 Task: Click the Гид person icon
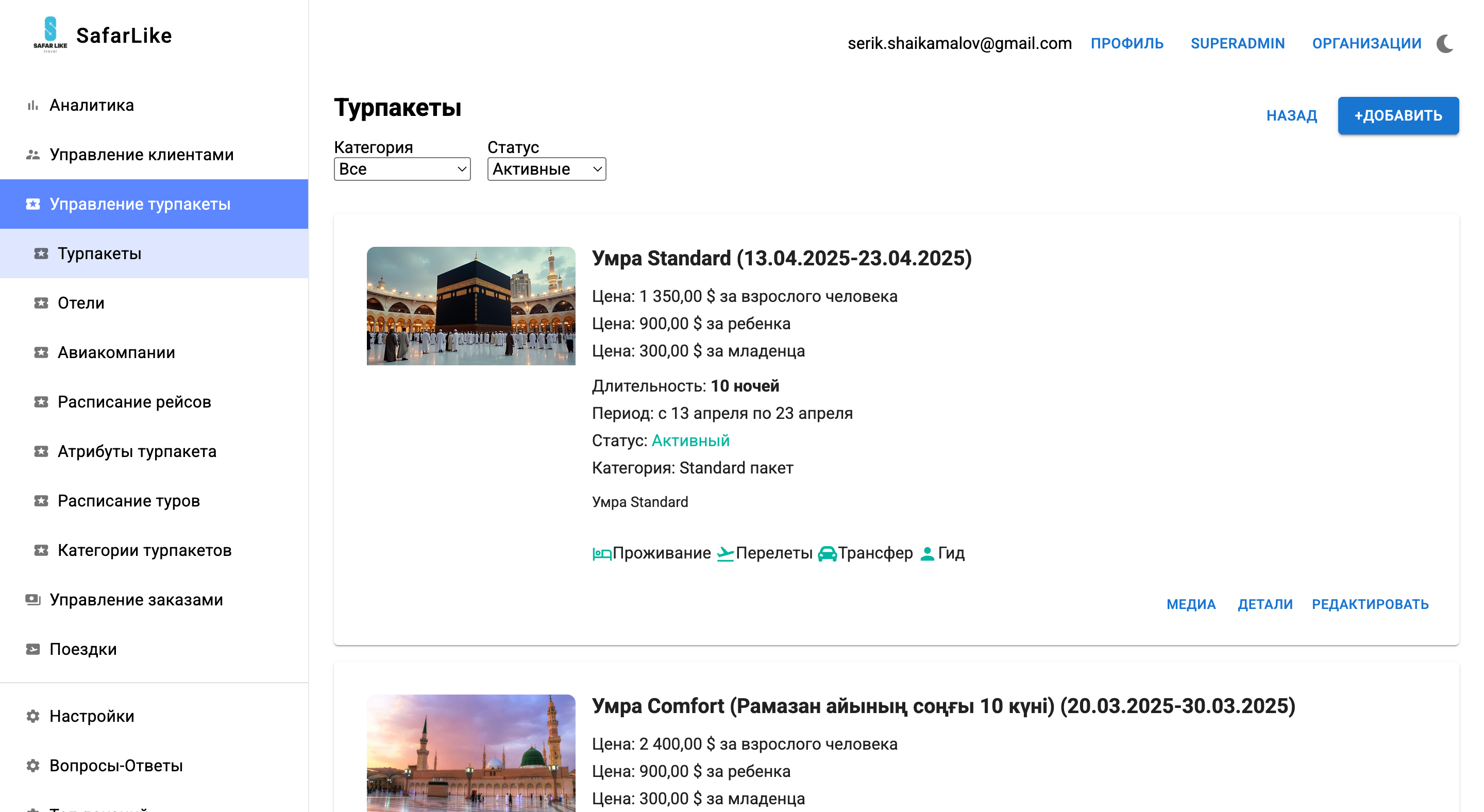tap(927, 554)
